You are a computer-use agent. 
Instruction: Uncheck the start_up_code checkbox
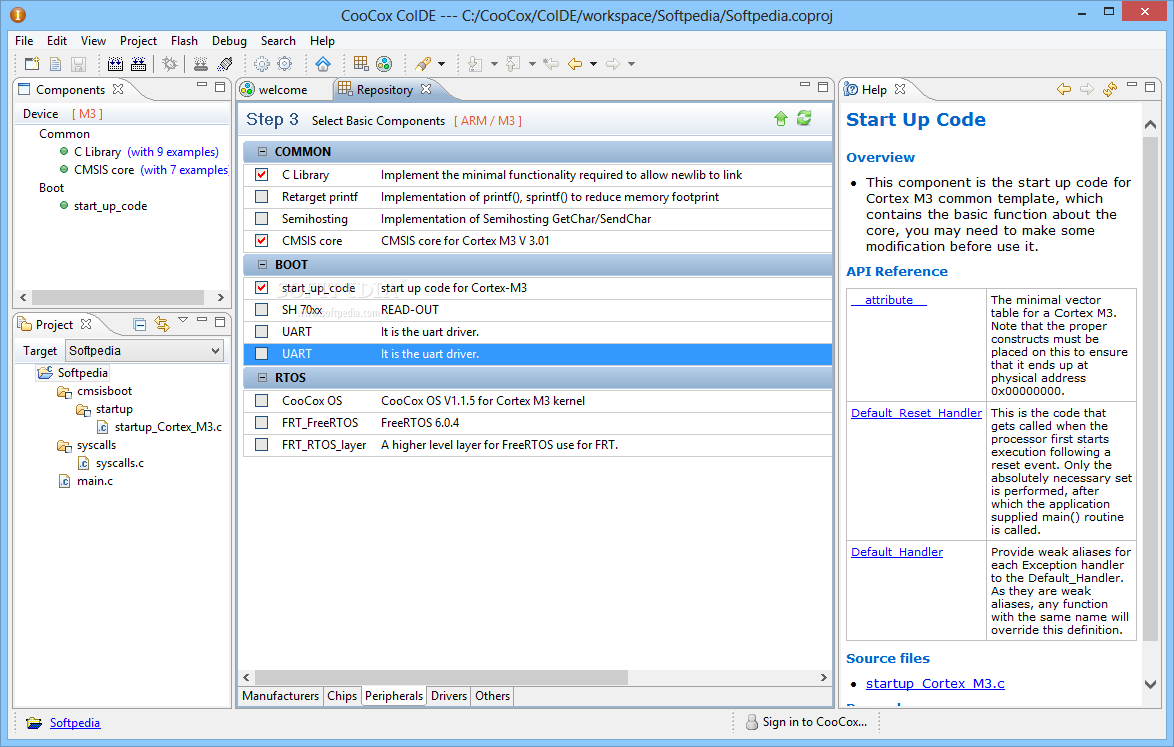click(x=261, y=287)
